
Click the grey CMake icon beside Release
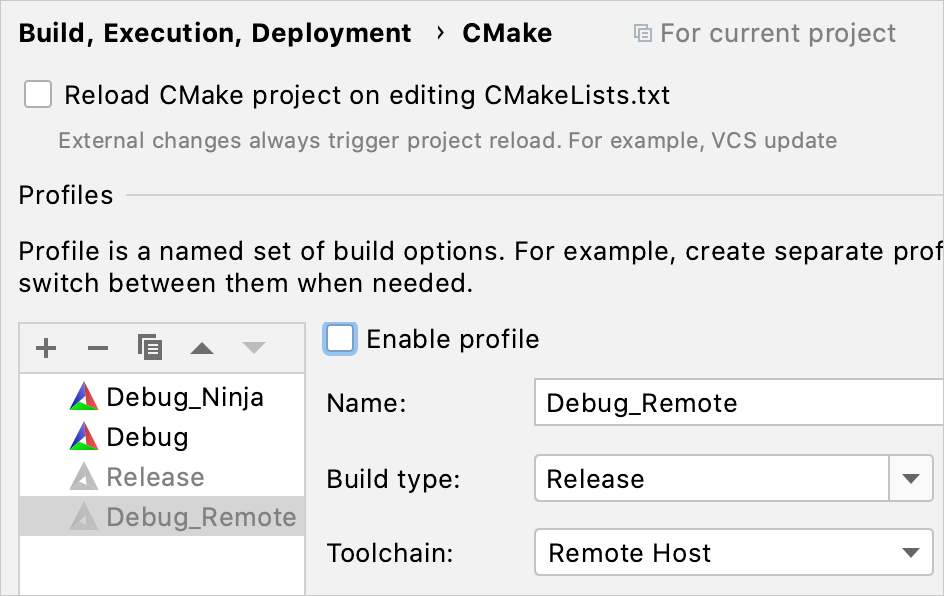pos(84,477)
